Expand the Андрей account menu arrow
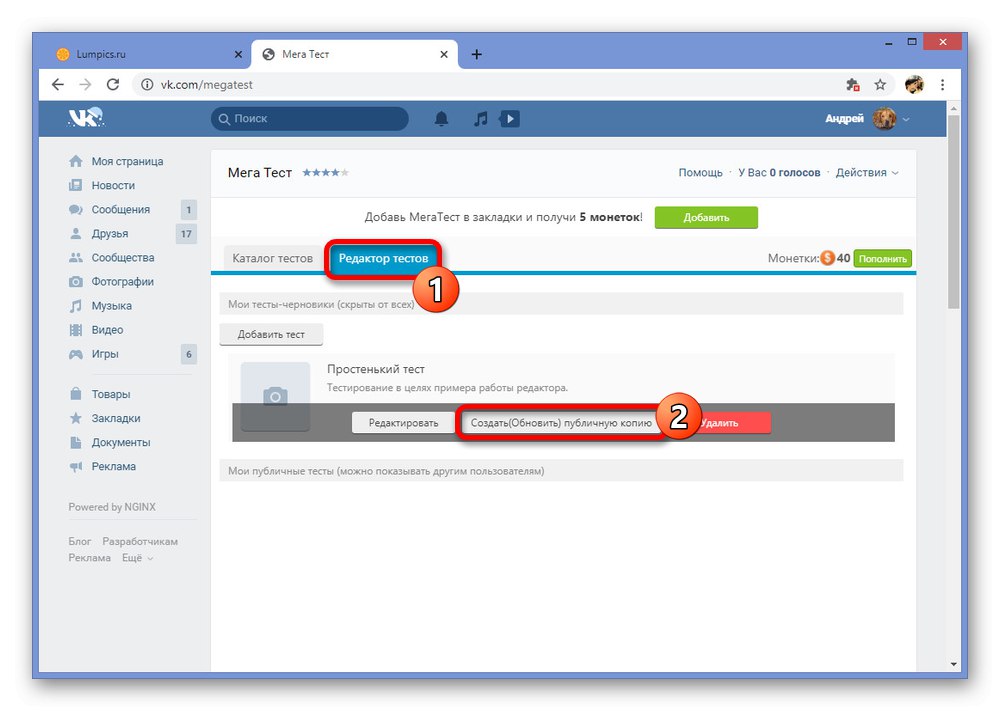The image size is (1000, 711). (906, 119)
